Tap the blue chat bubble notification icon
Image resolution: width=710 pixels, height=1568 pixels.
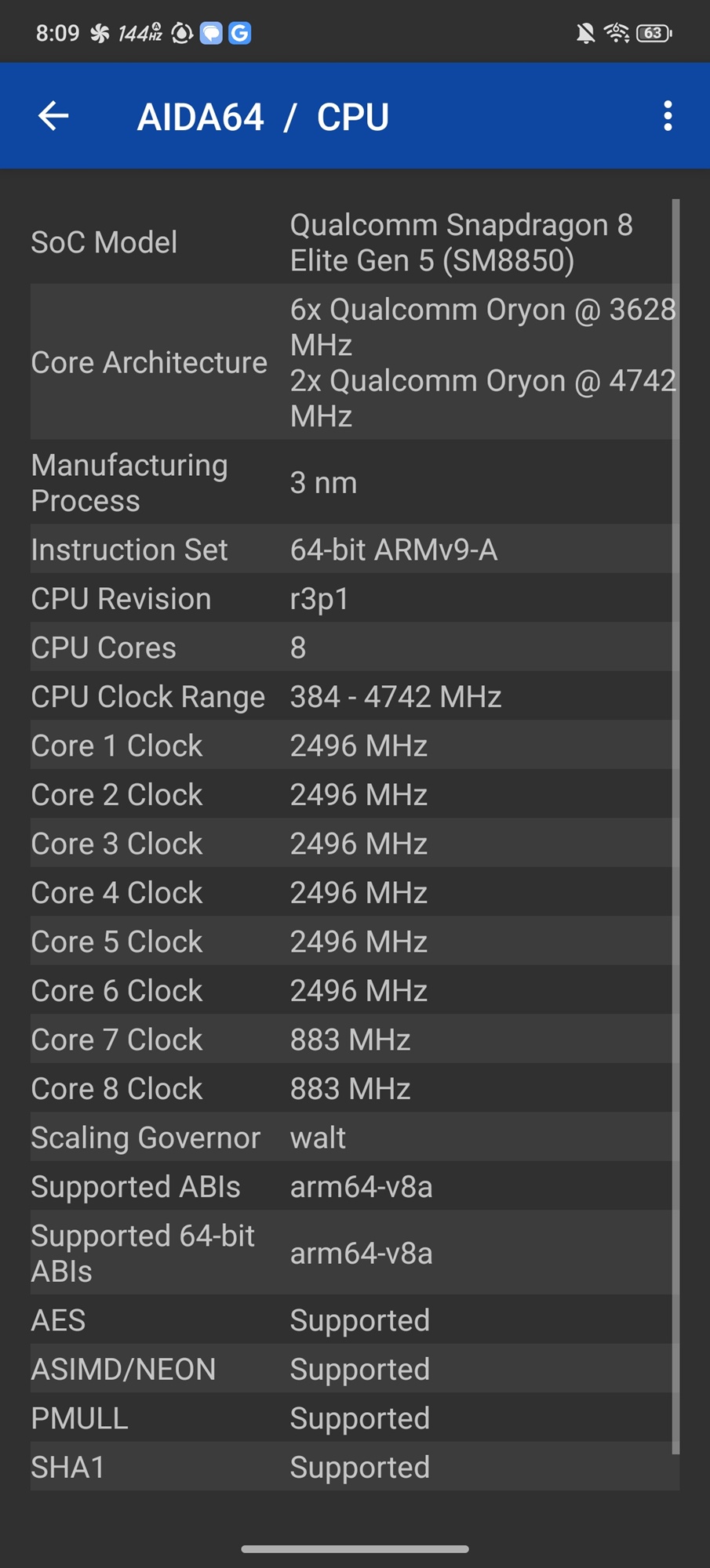[211, 33]
